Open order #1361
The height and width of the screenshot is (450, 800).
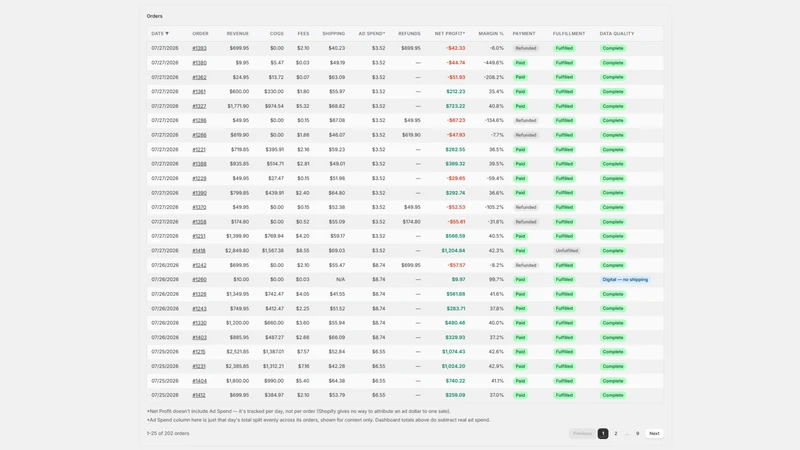pos(199,92)
